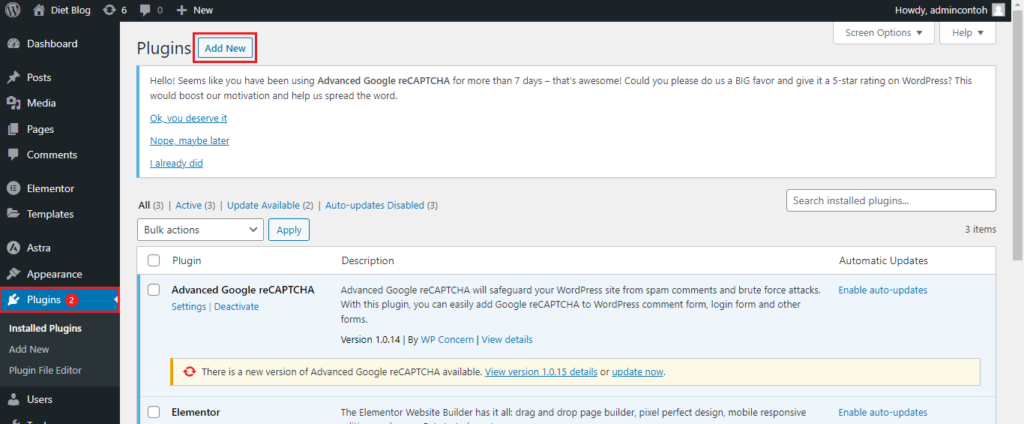The height and width of the screenshot is (424, 1024).
Task: Click the Plugins plug icon in sidebar
Action: tap(13, 300)
